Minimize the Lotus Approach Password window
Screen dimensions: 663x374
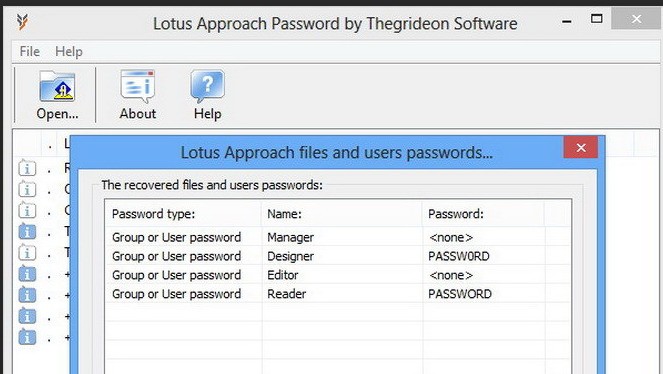coord(567,21)
